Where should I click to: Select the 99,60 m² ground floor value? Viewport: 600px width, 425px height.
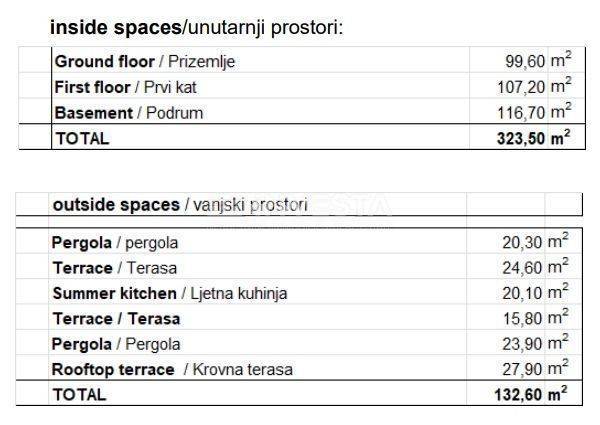[538, 60]
